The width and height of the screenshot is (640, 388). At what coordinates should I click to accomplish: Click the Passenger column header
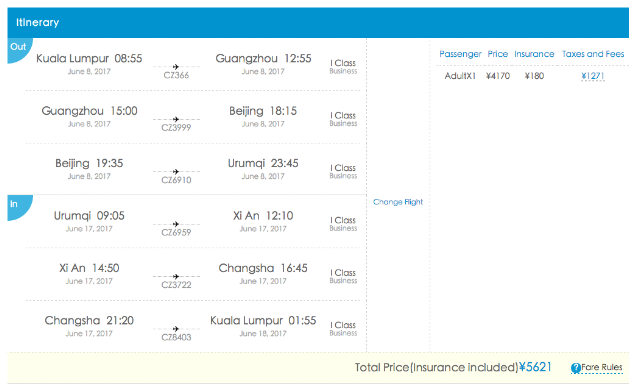[x=460, y=54]
